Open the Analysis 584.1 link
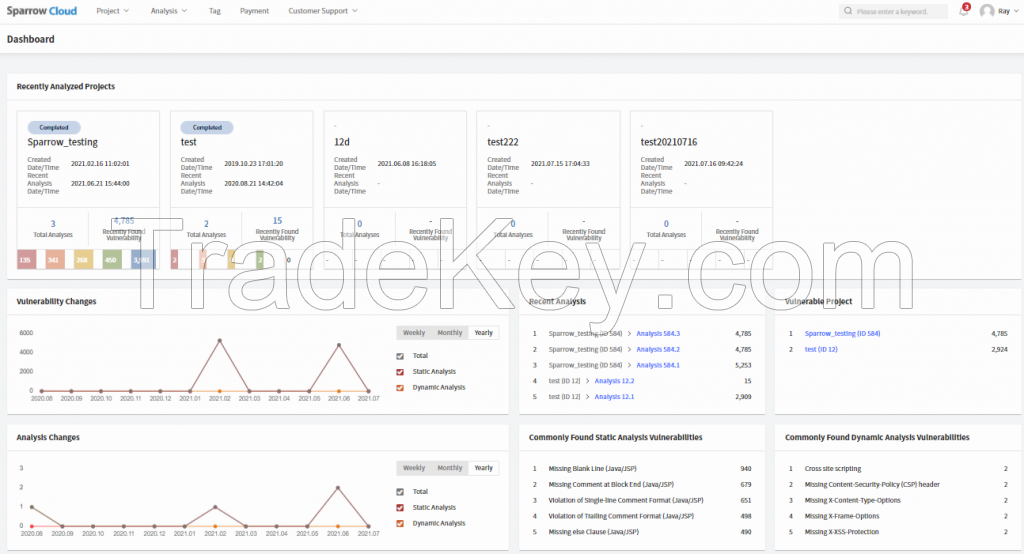 [x=658, y=365]
